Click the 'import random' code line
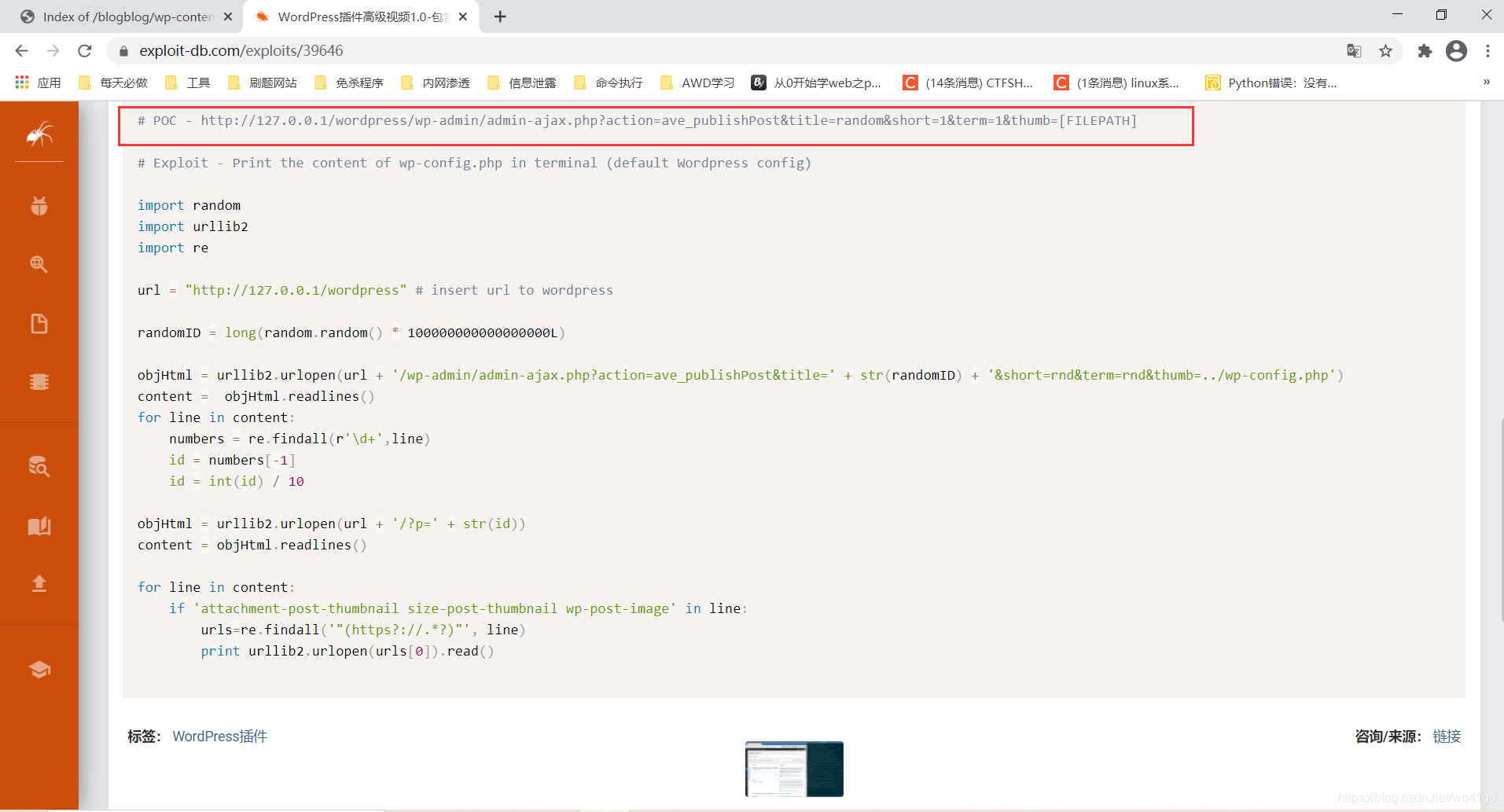The width and height of the screenshot is (1504, 812). pos(189,205)
